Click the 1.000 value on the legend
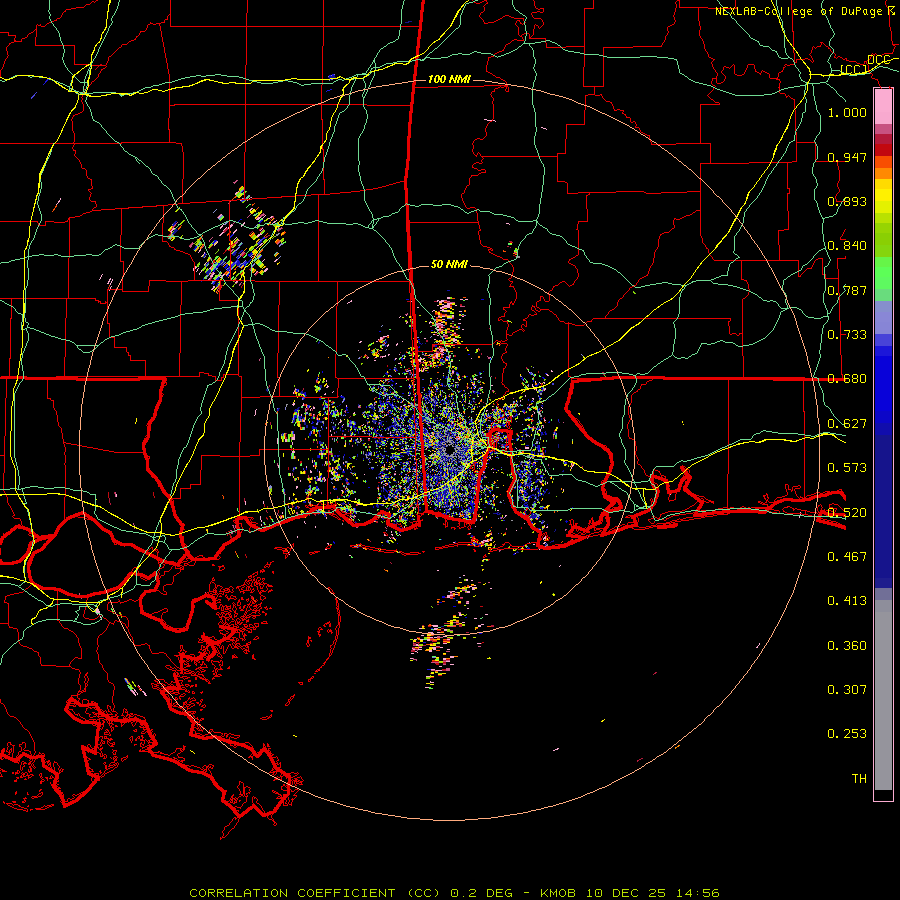This screenshot has height=900, width=900. pos(847,112)
